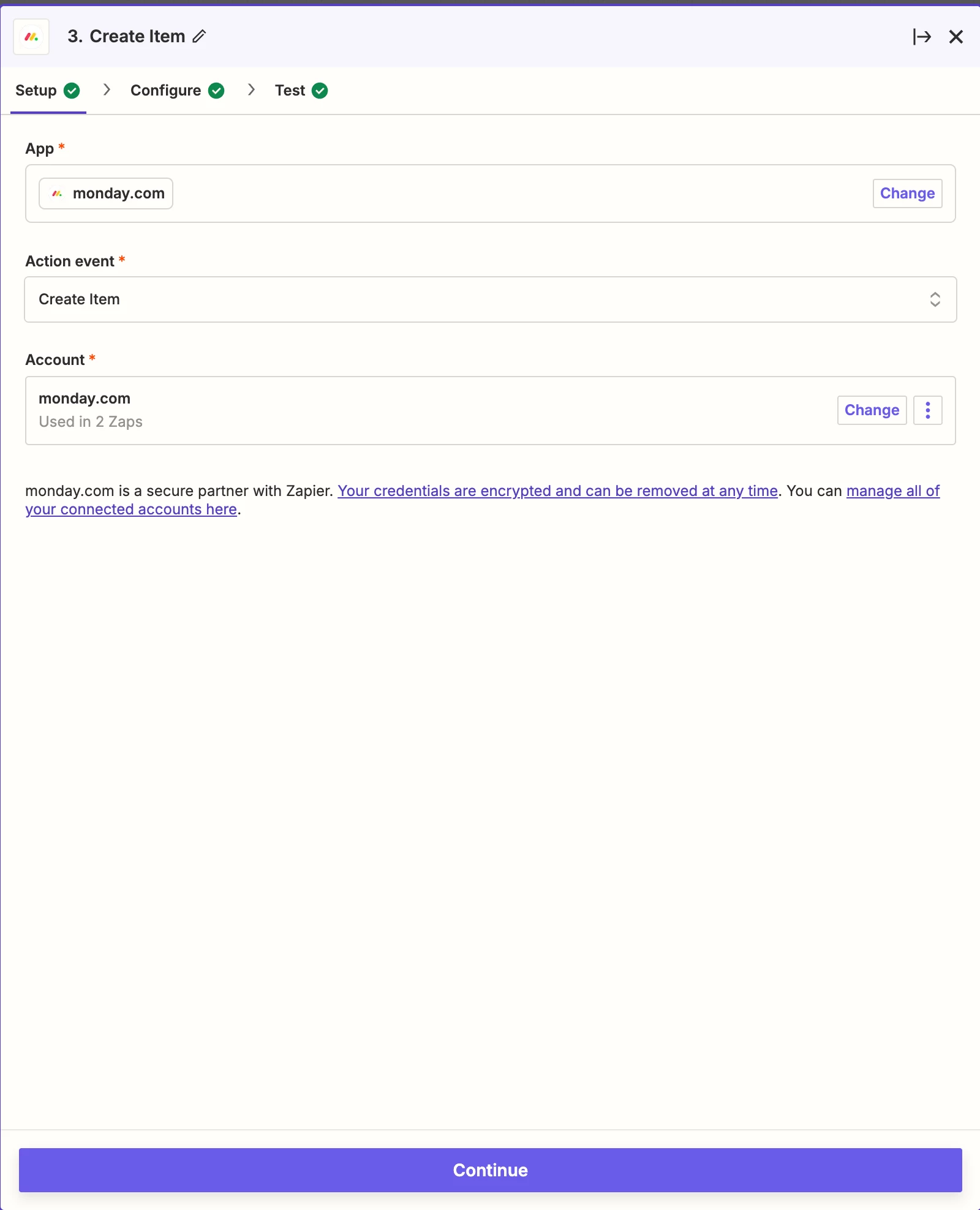The height and width of the screenshot is (1210, 980).
Task: Change the connected monday.com account
Action: point(872,410)
